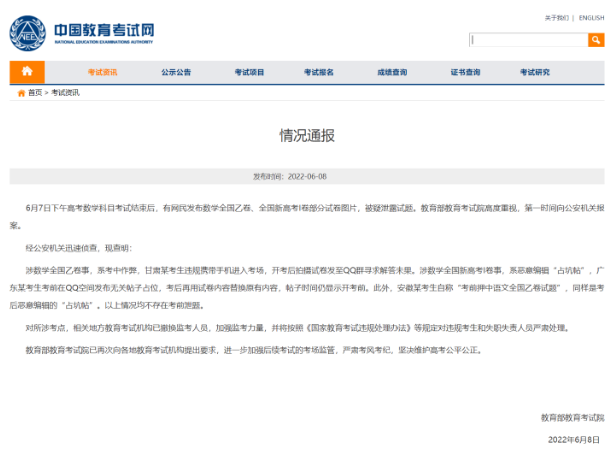This screenshot has width=611, height=452.
Task: Click 考试资讯 in the breadcrumb
Action: coord(65,93)
